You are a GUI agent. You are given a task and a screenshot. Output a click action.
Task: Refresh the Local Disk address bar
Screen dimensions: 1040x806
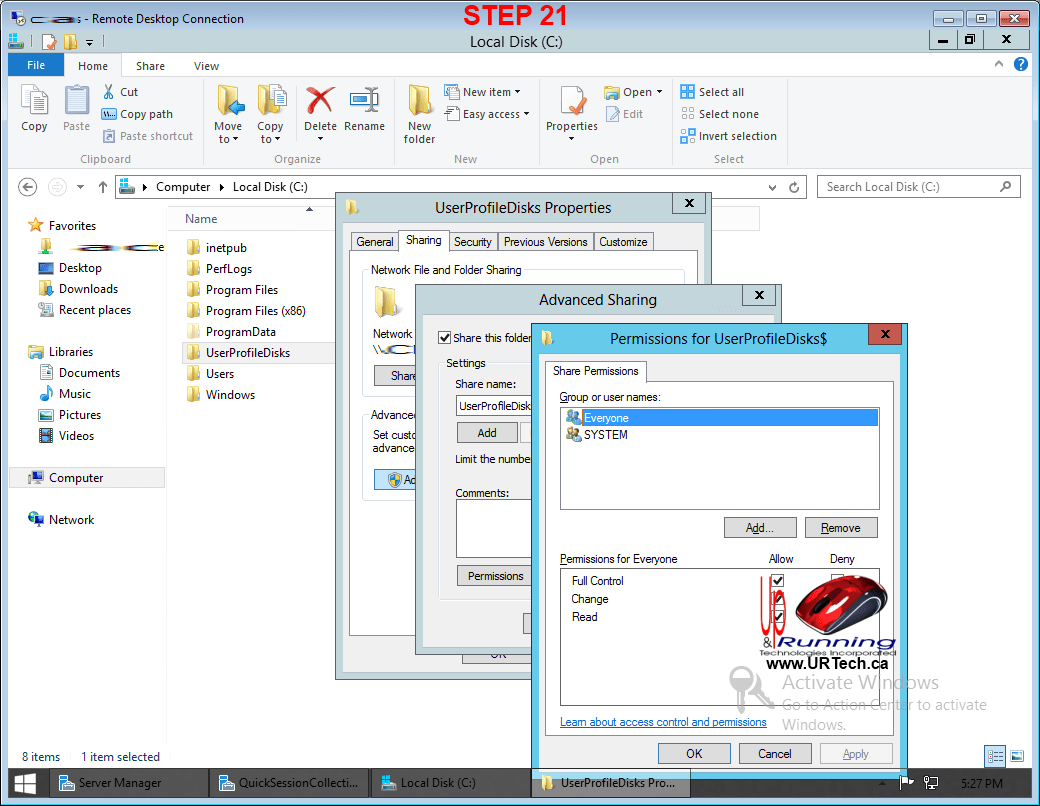point(795,187)
